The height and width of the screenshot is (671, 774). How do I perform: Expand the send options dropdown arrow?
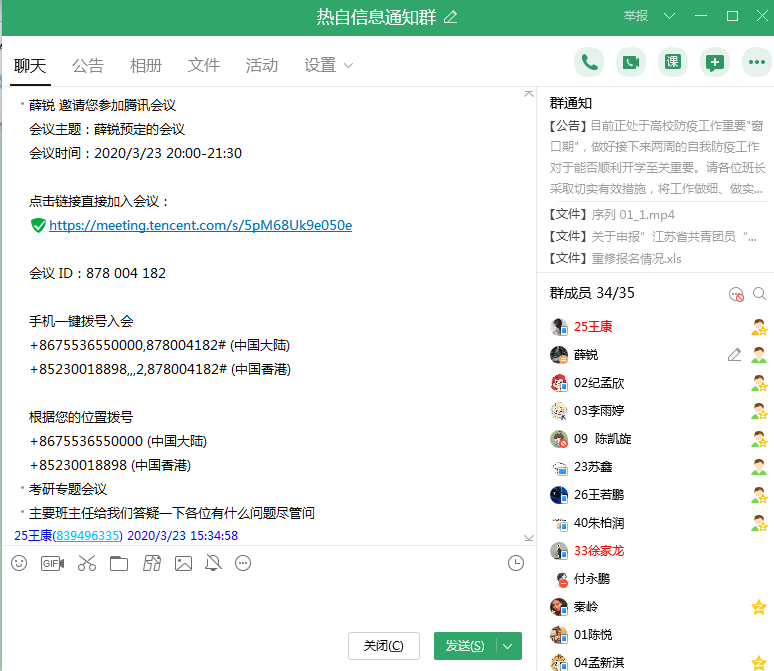(x=510, y=646)
